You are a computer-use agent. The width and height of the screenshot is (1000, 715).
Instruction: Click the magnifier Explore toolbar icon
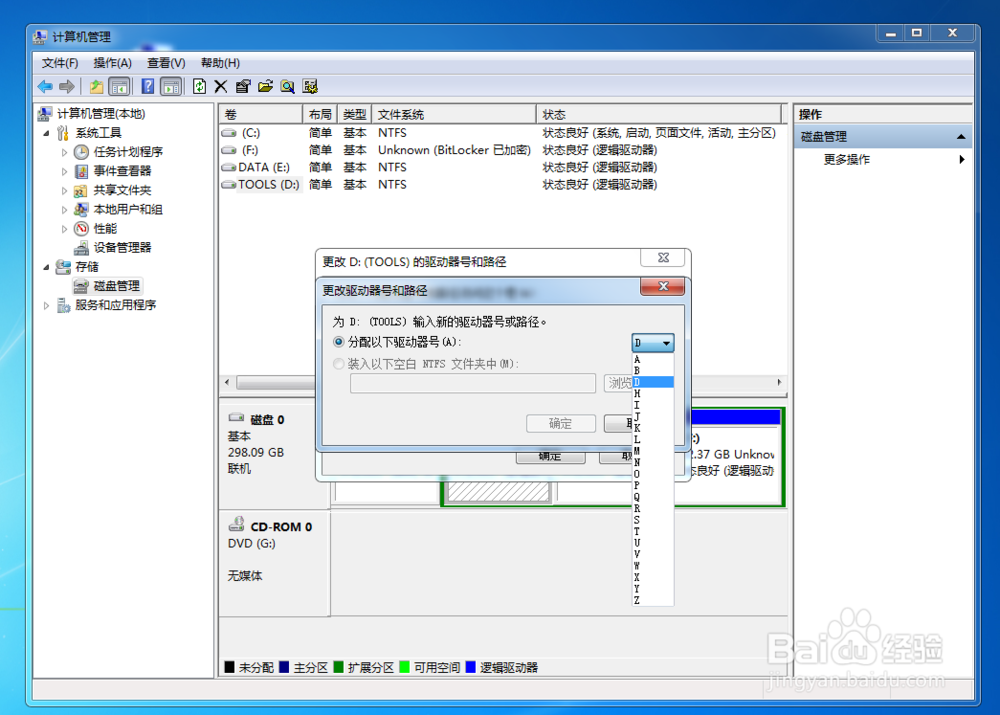pyautogui.click(x=288, y=87)
